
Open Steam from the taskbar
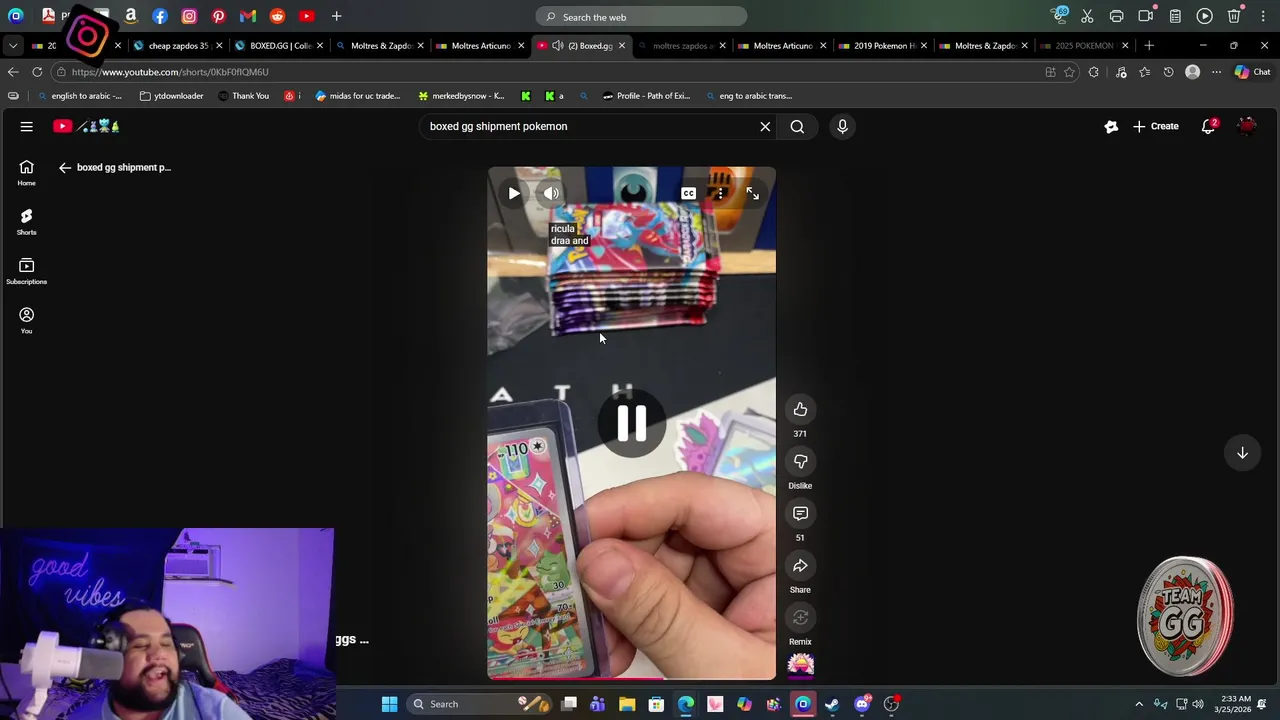[832, 704]
